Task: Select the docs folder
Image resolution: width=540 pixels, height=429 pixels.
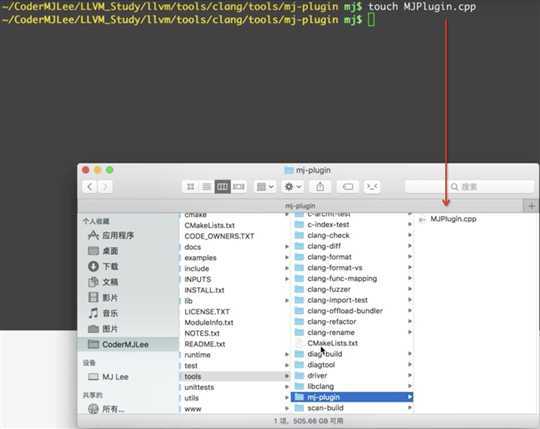Action: 193,247
